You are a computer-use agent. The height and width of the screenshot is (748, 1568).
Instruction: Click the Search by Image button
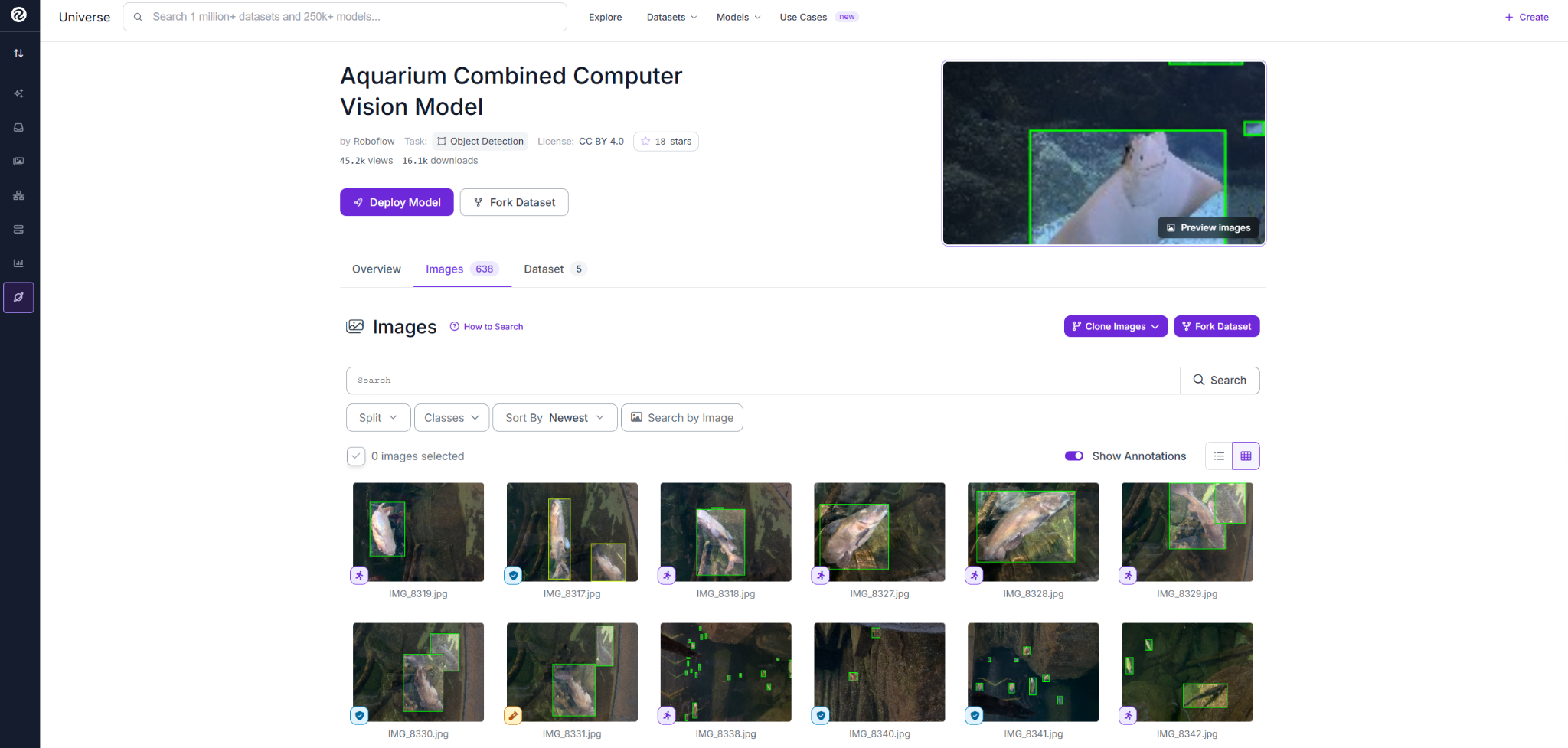pos(682,417)
